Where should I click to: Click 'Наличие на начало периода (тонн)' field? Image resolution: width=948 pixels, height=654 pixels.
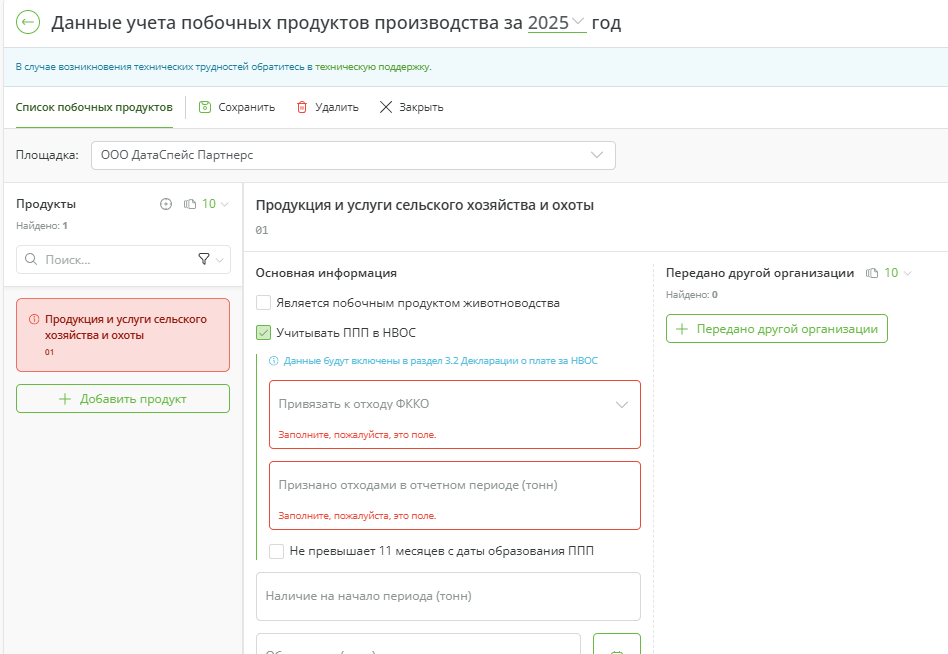[448, 596]
